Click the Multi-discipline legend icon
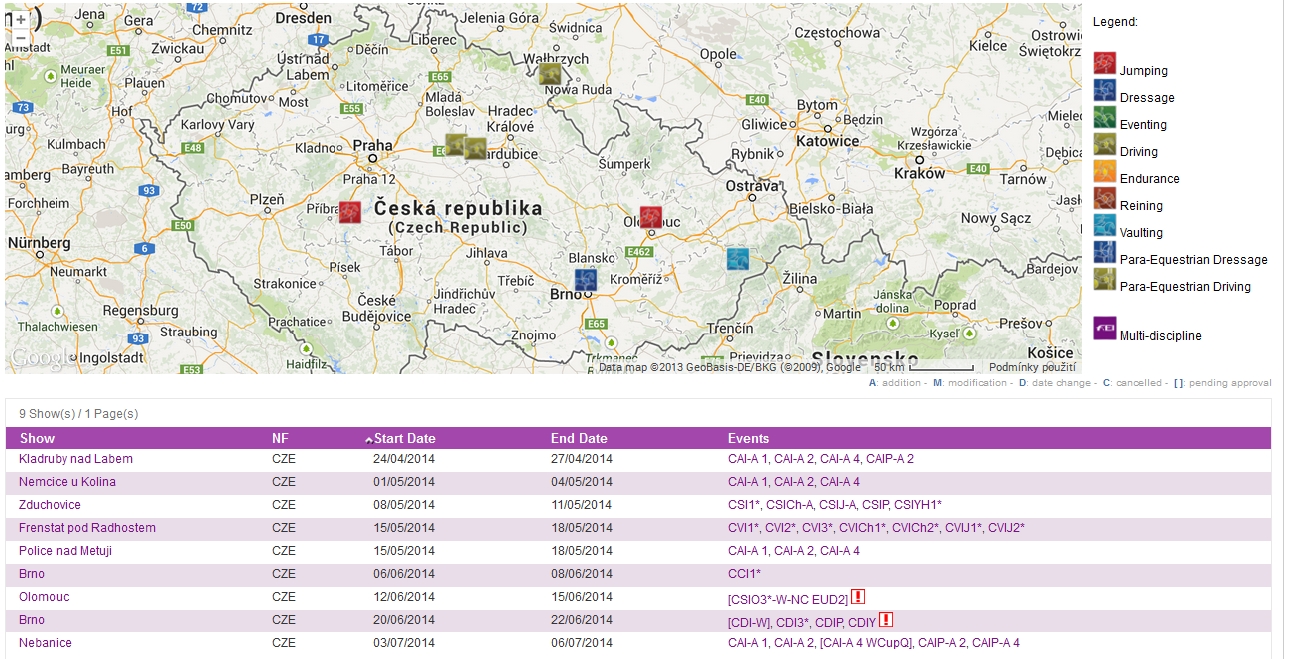 pyautogui.click(x=1104, y=328)
